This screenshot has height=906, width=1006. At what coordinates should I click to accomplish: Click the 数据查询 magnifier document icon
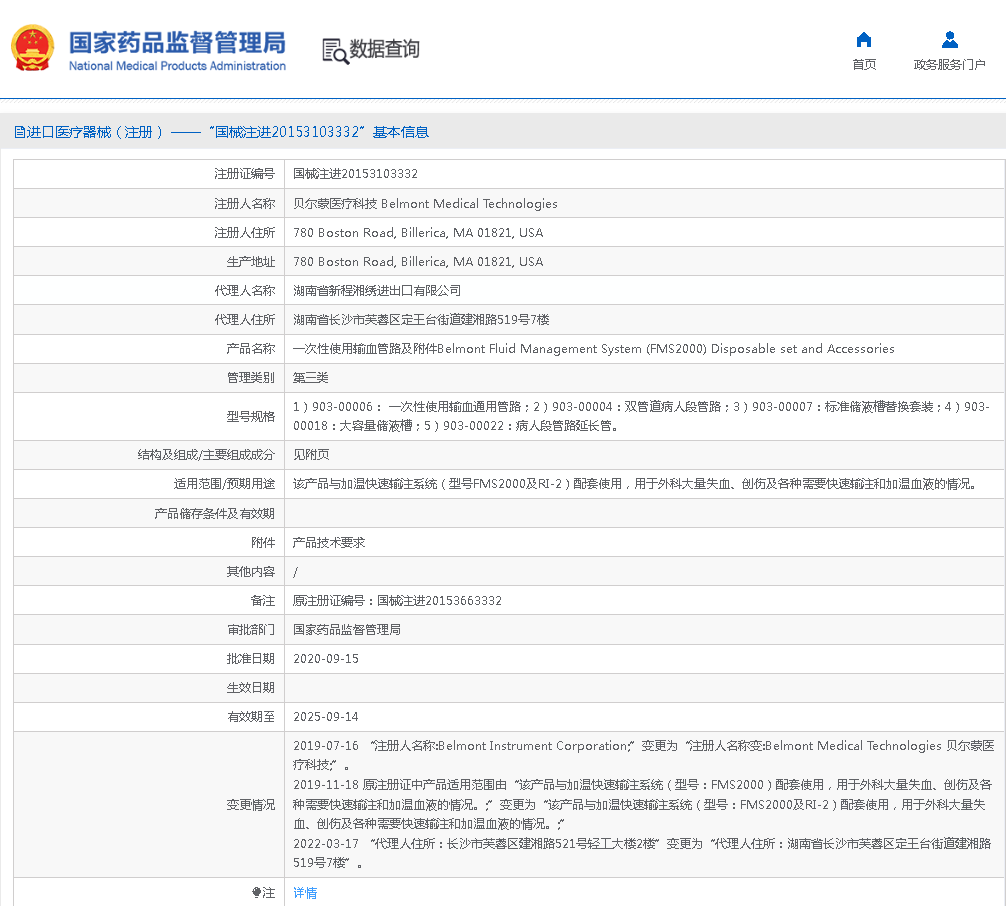[335, 50]
